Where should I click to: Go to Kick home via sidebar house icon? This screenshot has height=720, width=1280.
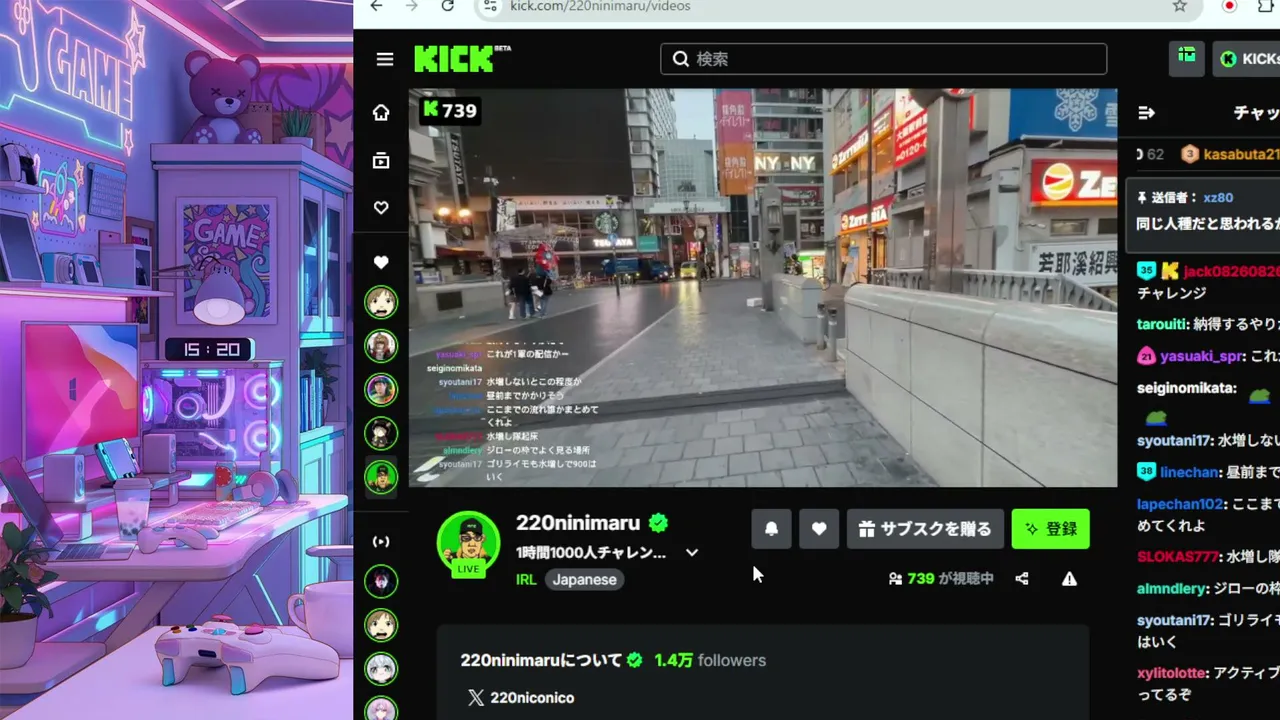click(381, 113)
